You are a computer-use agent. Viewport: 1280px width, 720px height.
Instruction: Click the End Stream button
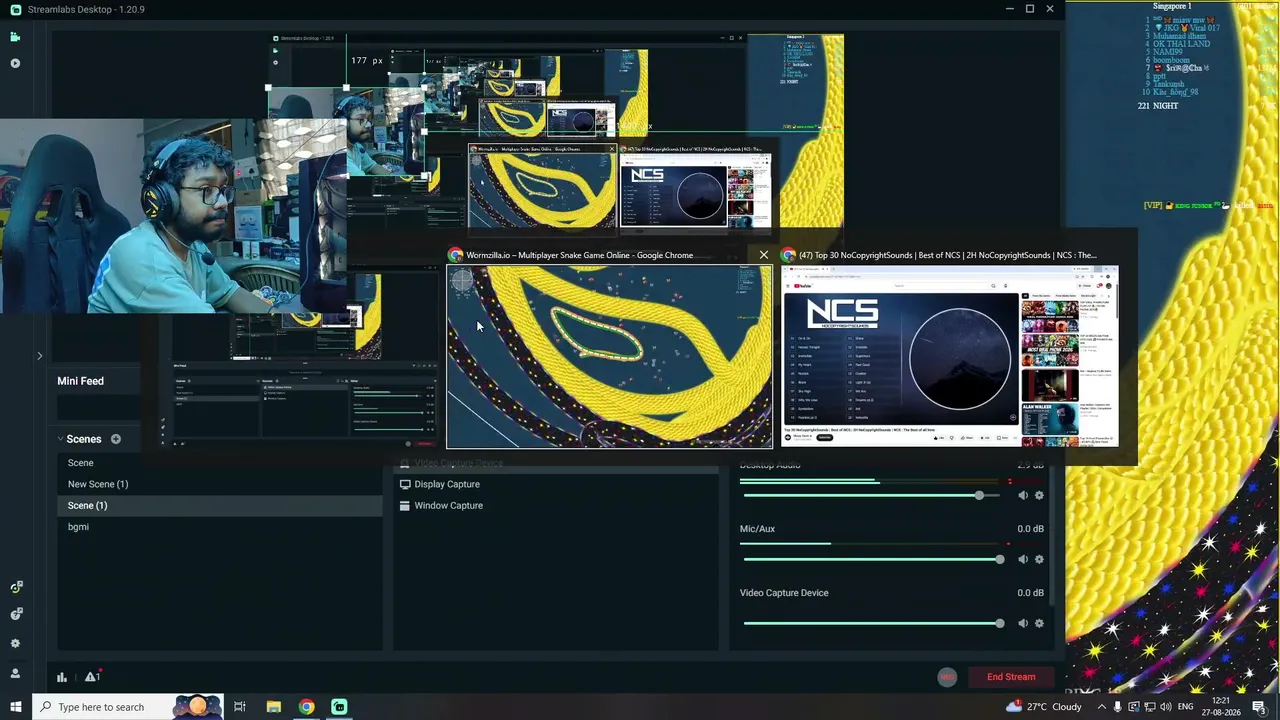(1011, 677)
